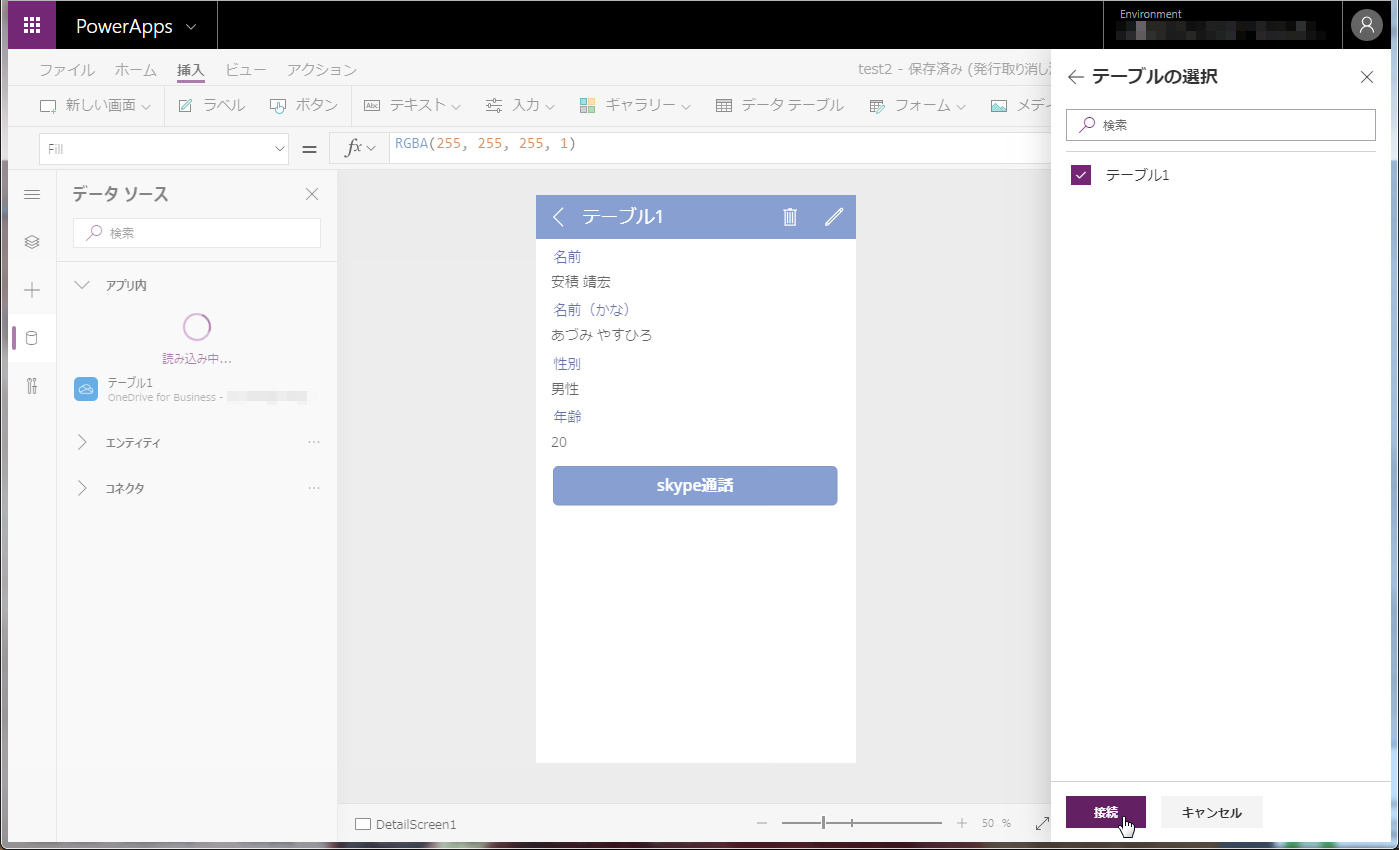
Task: Go back from table selection panel
Action: point(1076,77)
